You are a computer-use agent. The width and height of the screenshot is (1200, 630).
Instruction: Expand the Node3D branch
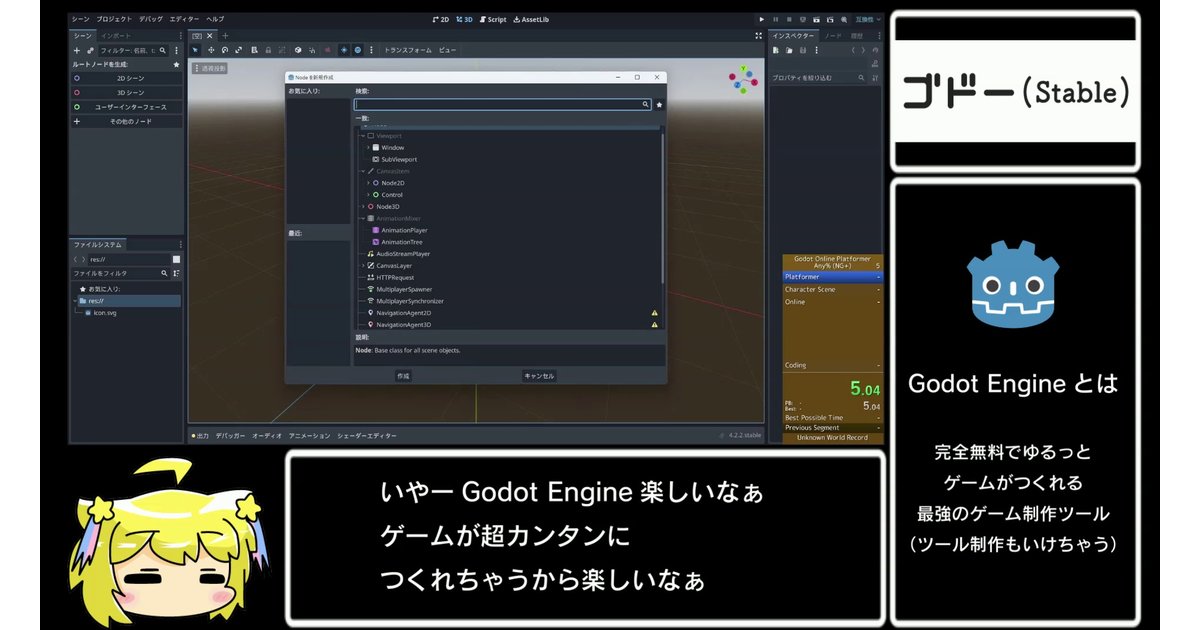[x=362, y=206]
